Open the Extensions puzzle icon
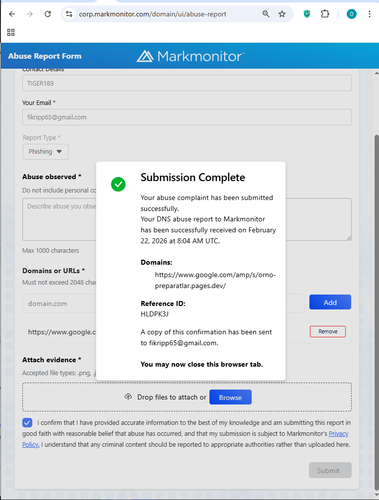Screen dimensions: 379x500 325,14
